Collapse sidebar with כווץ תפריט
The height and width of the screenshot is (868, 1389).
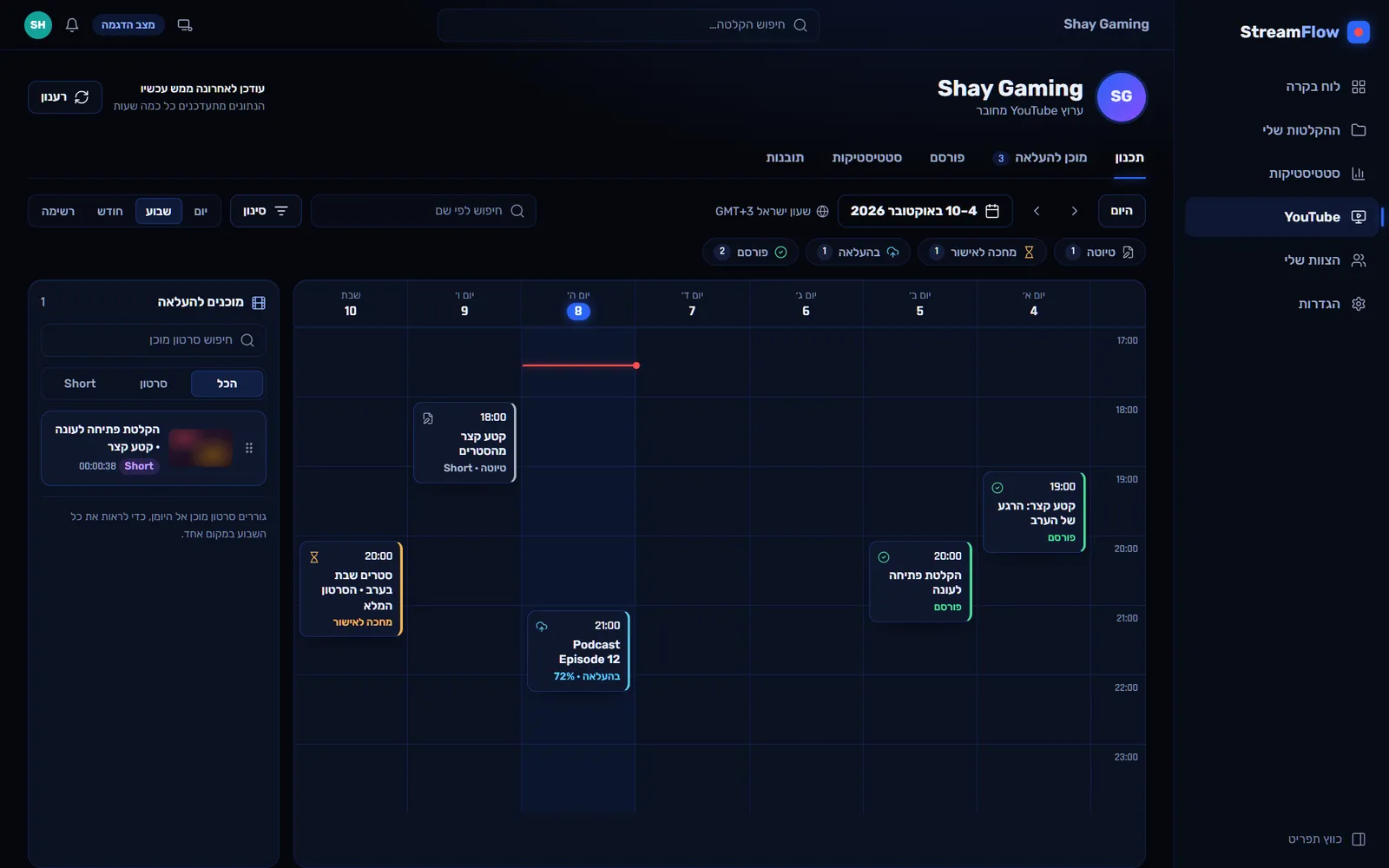pos(1326,839)
